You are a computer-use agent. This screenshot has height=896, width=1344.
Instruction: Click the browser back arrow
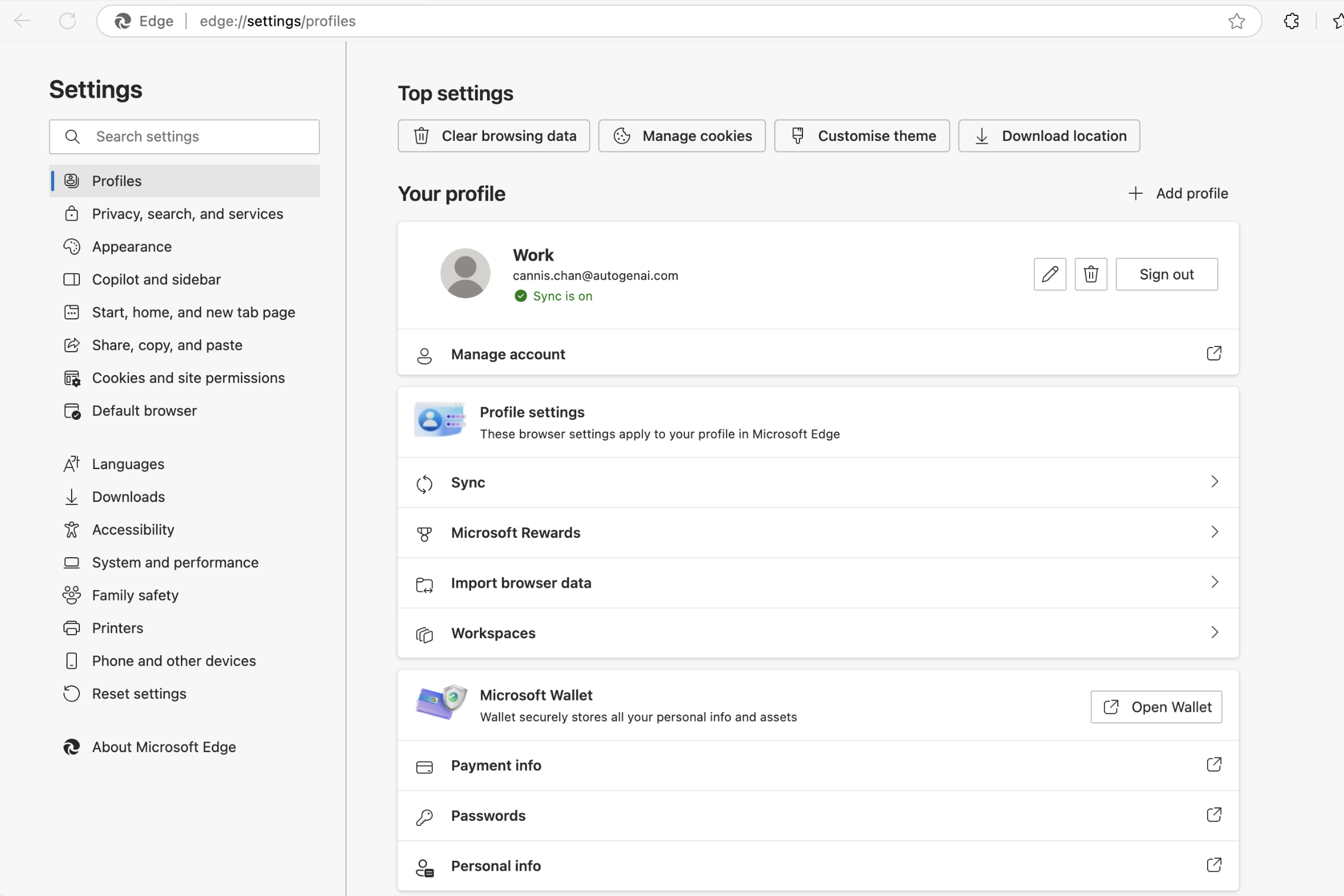click(22, 21)
